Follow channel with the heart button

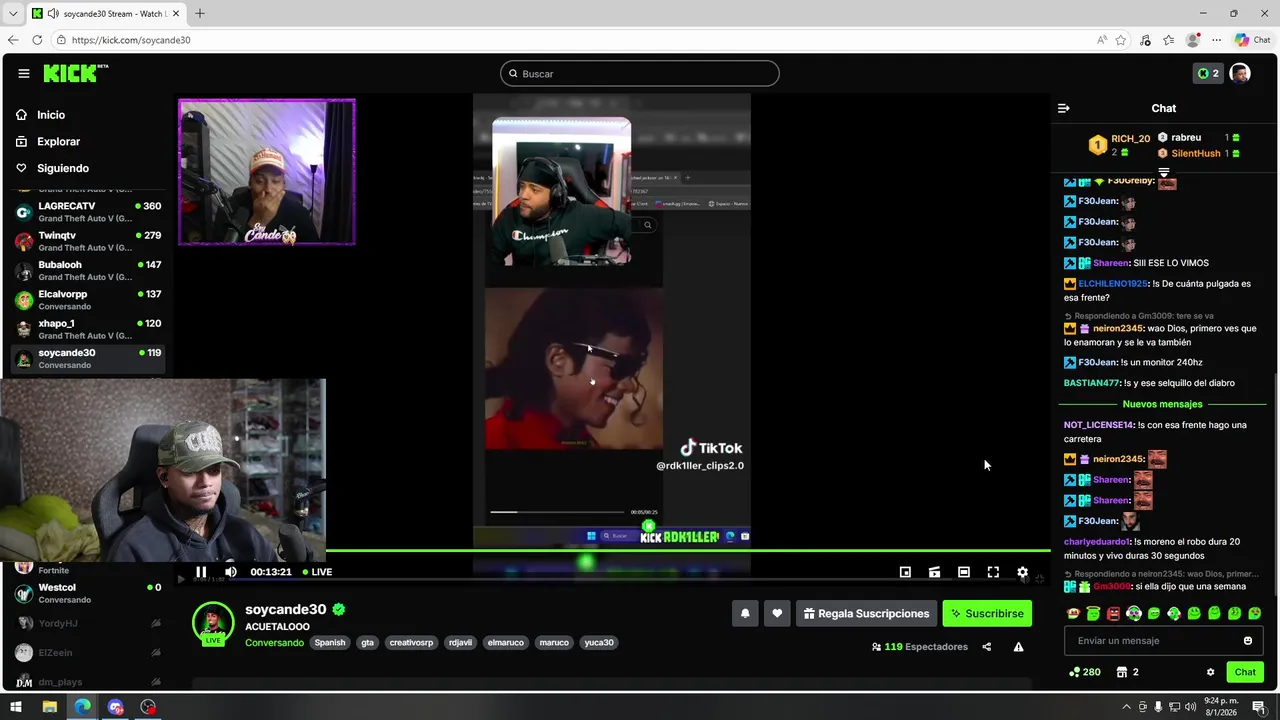pos(777,614)
